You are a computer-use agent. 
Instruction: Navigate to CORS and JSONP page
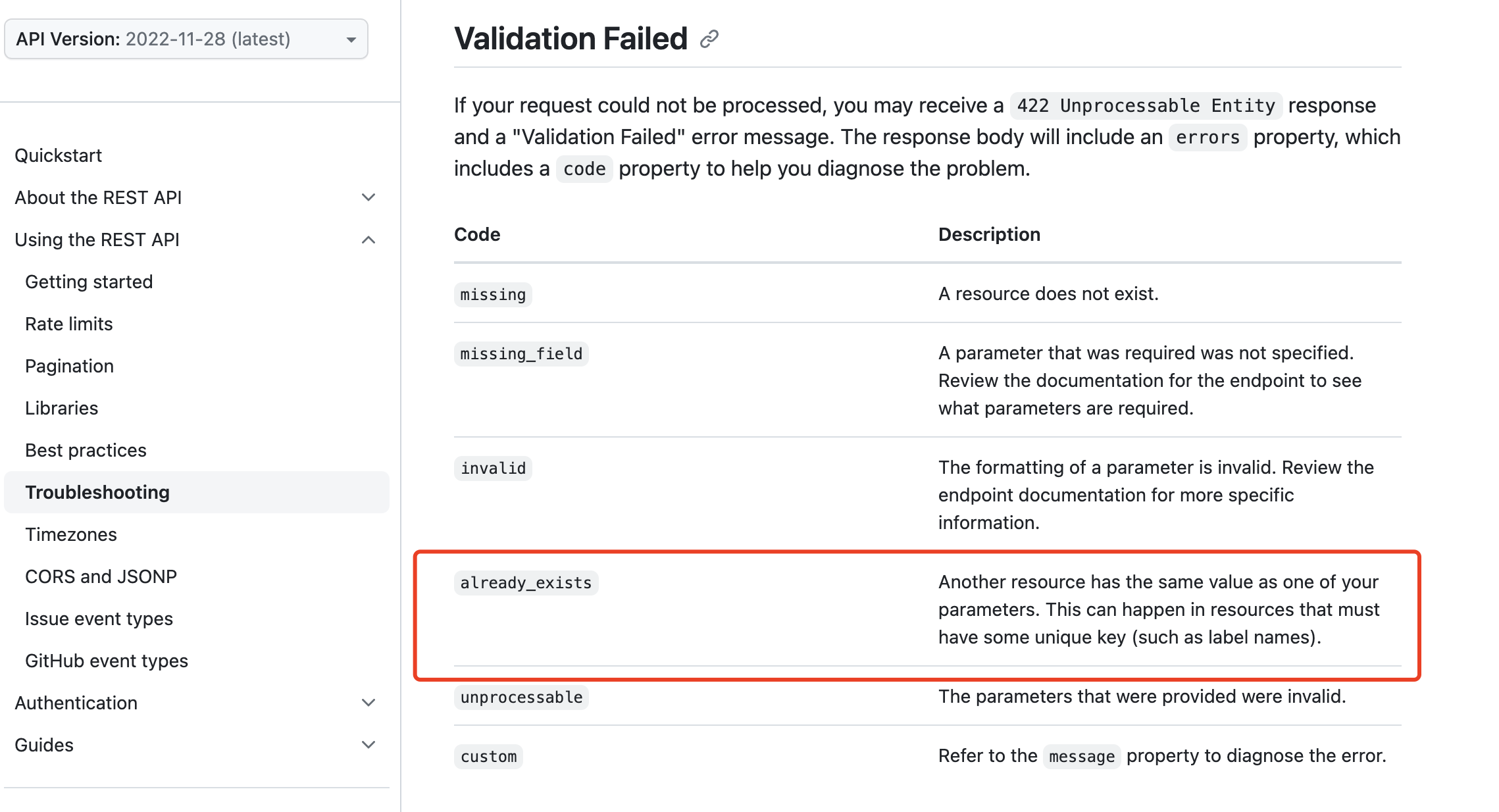point(101,576)
